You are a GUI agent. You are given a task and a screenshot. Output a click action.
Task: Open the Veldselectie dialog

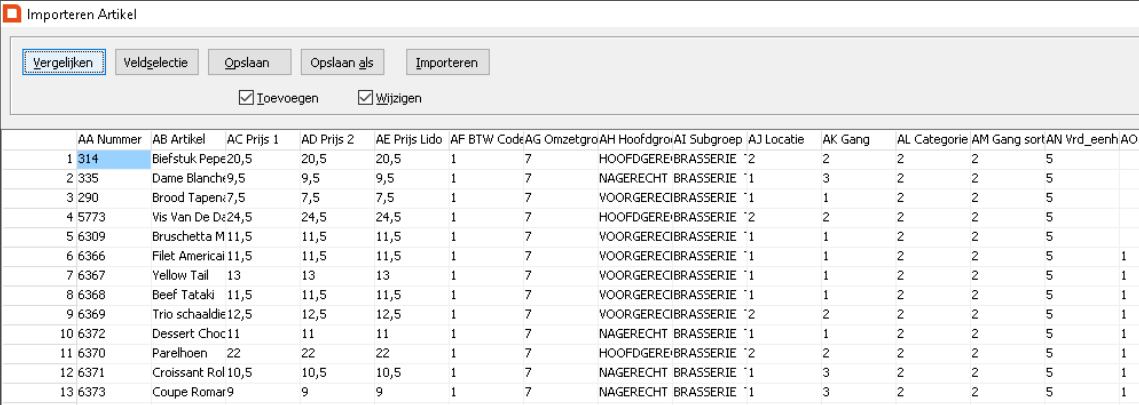pos(157,62)
